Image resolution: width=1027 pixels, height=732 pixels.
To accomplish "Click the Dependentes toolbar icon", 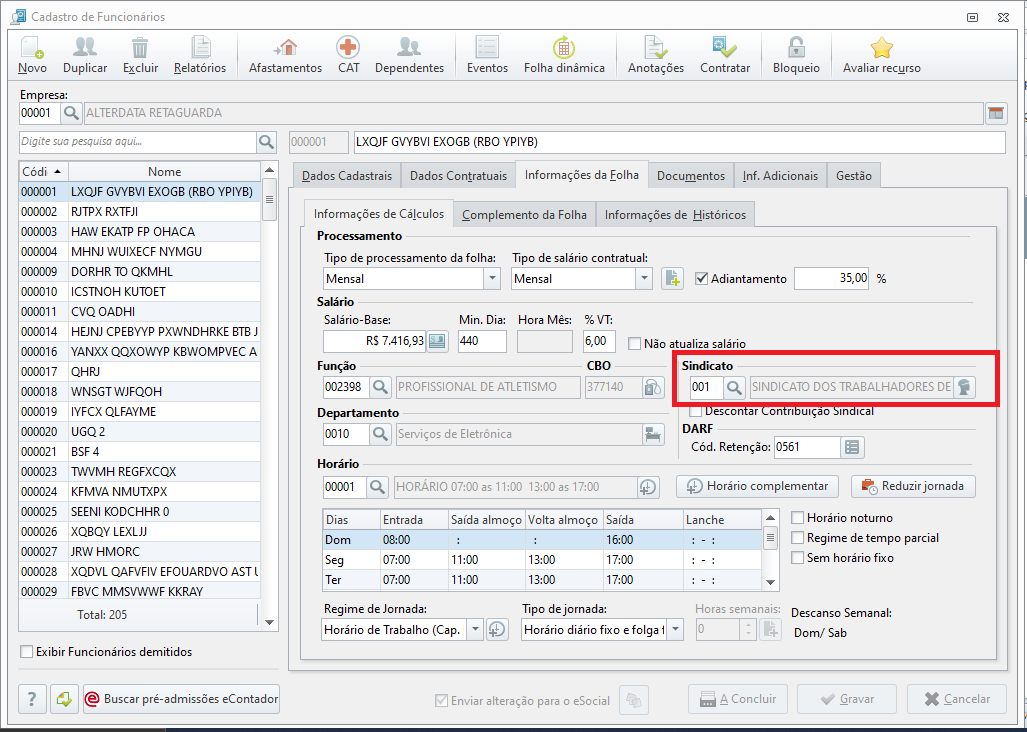I will pyautogui.click(x=409, y=55).
